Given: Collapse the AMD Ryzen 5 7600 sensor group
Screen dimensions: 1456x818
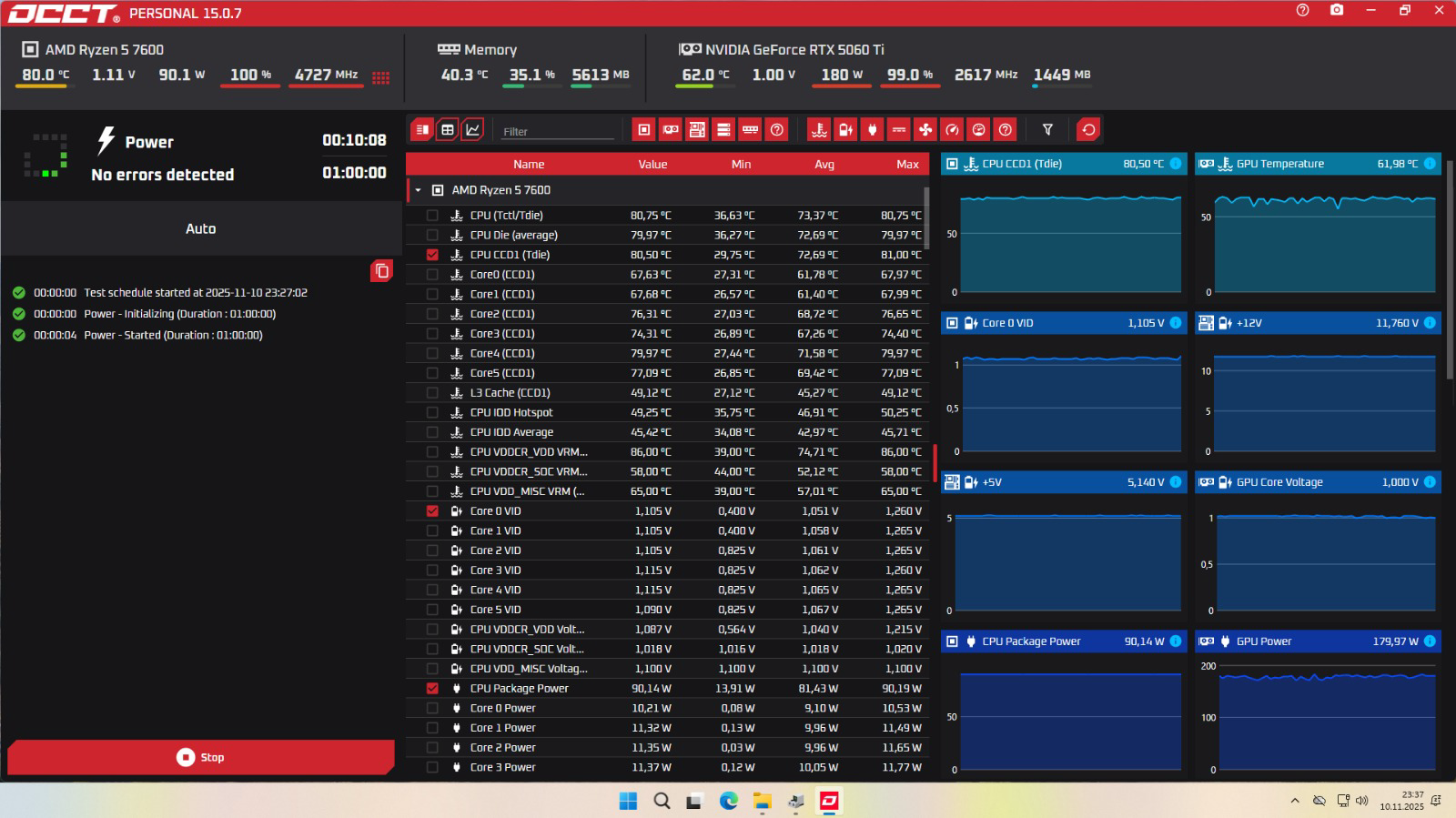Looking at the screenshot, I should point(418,190).
